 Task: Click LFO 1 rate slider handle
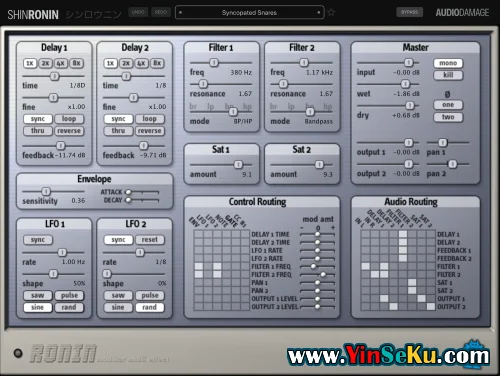[x=62, y=252]
